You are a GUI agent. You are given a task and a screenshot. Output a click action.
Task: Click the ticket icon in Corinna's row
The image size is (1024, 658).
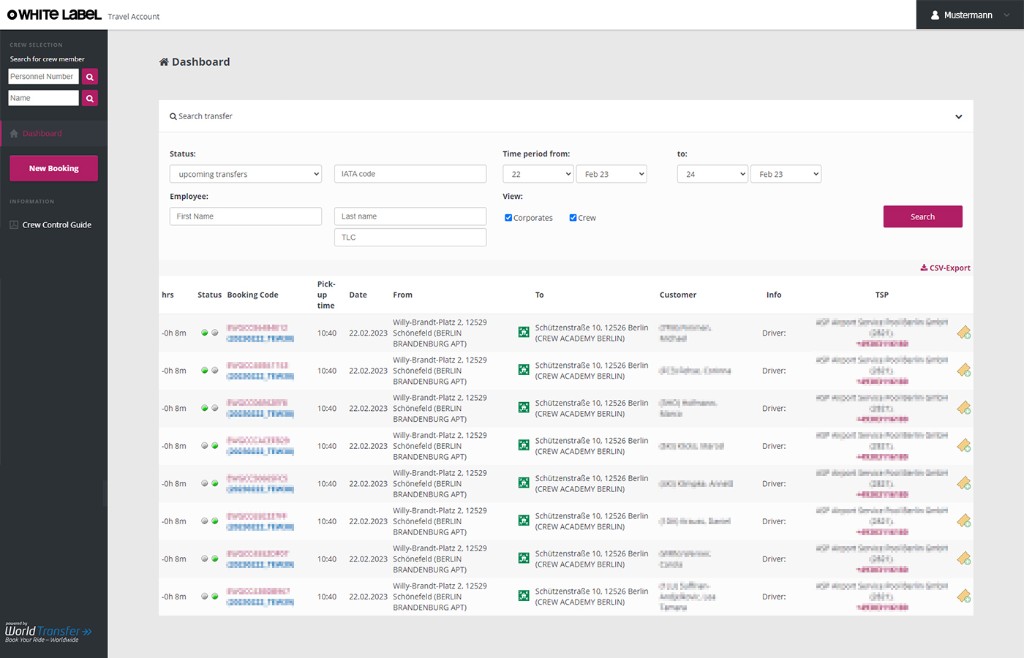(x=964, y=371)
